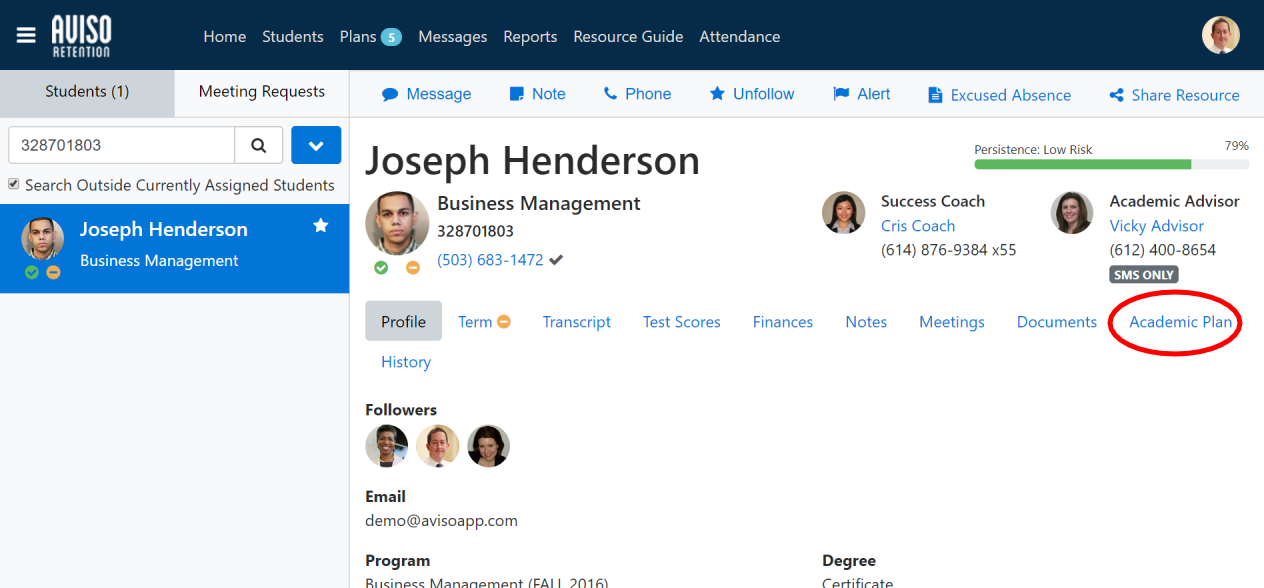1264x588 pixels.
Task: Click the Message speech bubble action
Action: (x=426, y=94)
